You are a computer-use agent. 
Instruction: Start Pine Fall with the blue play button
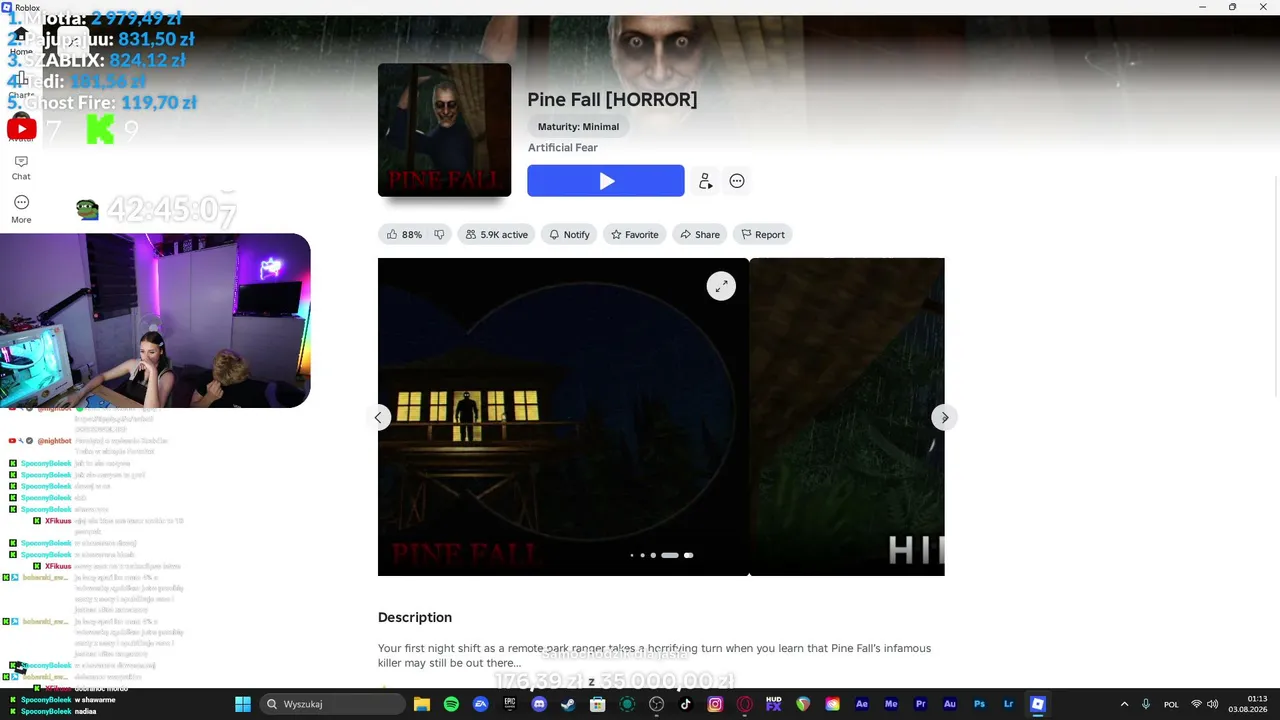click(x=605, y=181)
